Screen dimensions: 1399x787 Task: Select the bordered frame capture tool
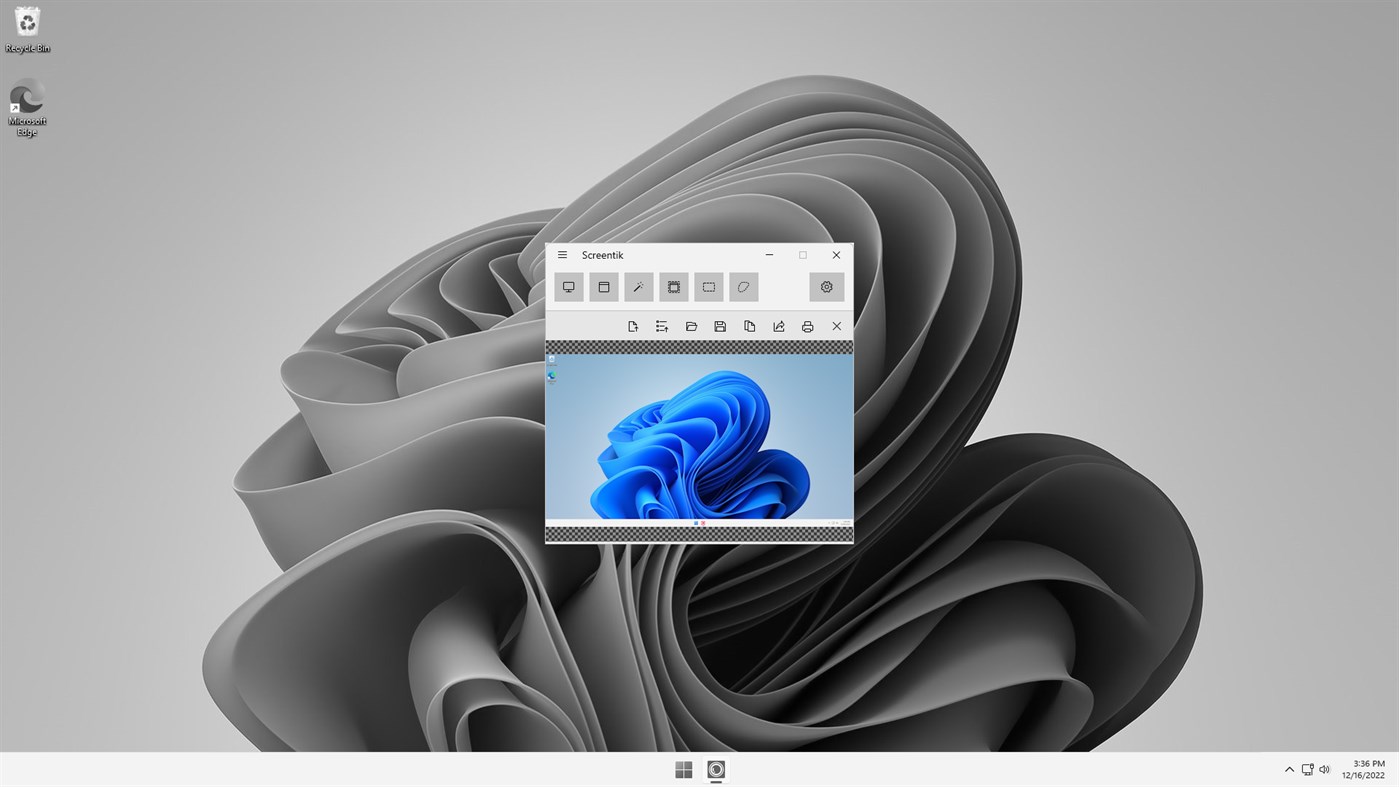coord(673,287)
